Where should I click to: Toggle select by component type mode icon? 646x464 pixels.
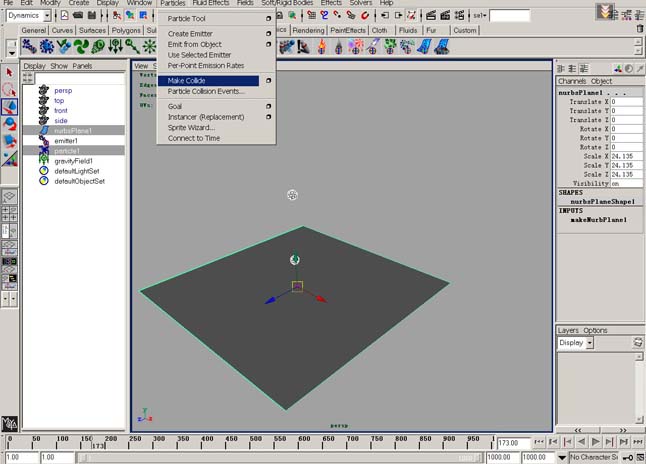143,16
